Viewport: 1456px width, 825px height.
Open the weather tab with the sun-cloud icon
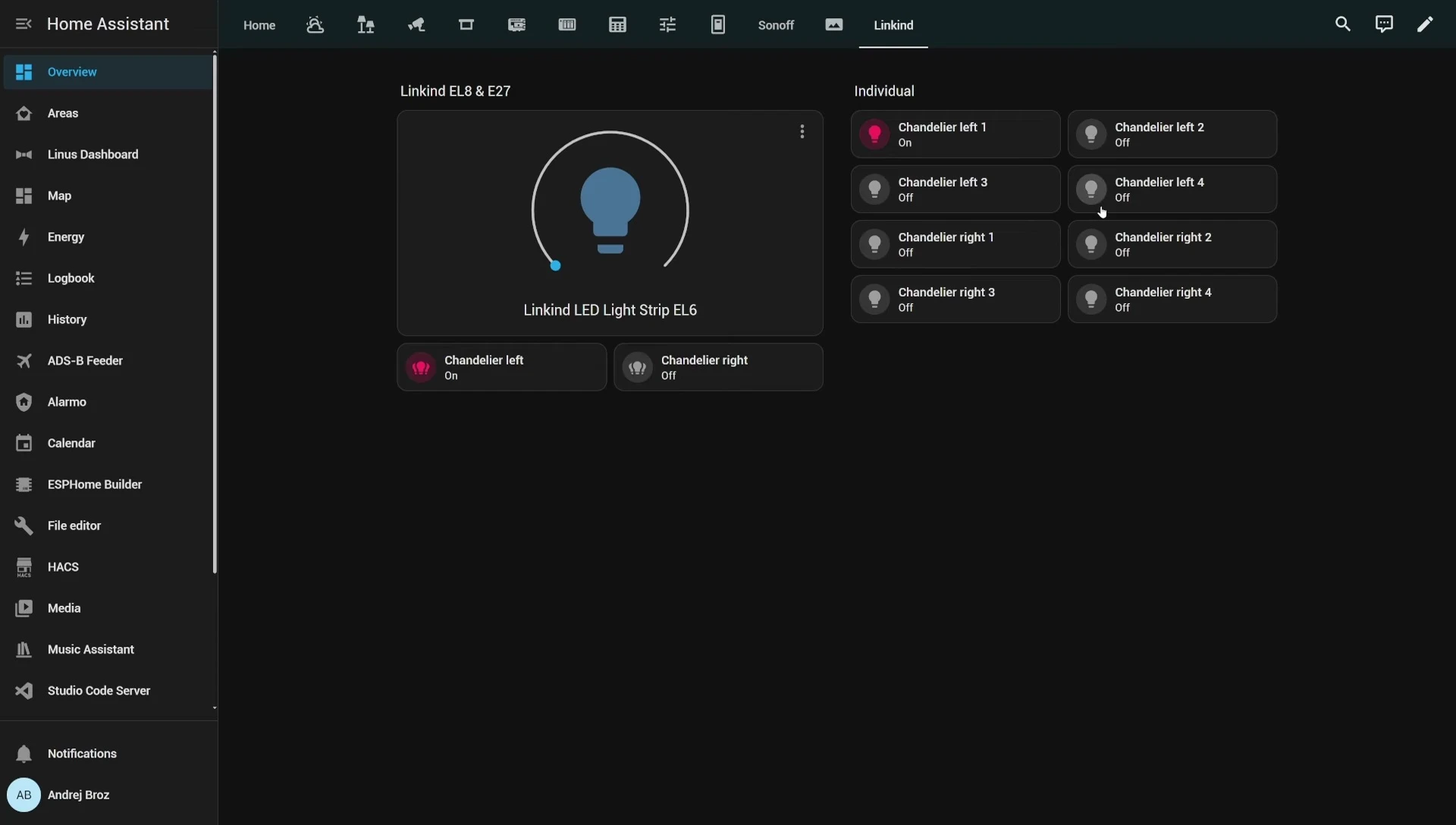click(315, 25)
